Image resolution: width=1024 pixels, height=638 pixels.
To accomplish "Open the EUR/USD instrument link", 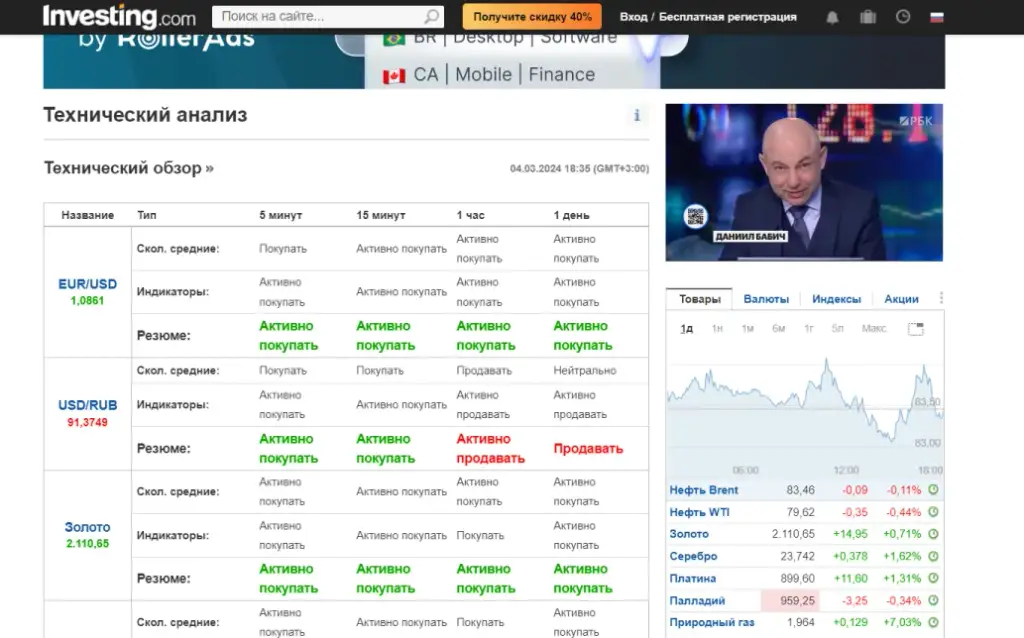I will coord(88,284).
